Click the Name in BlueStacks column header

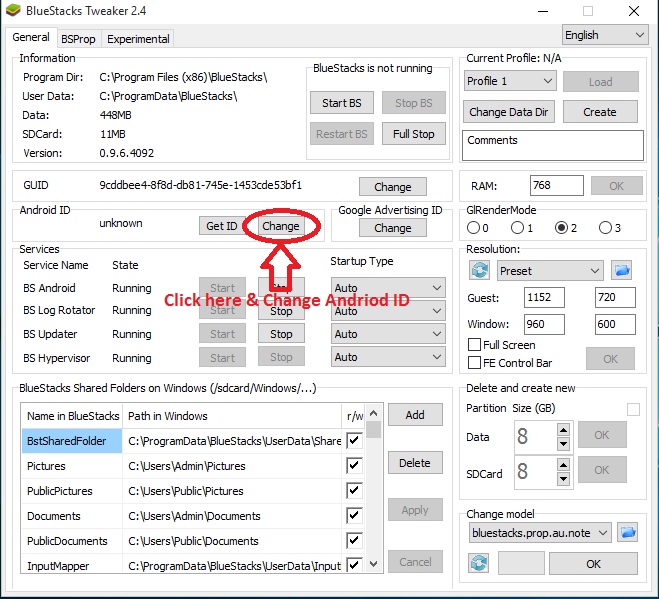72,416
